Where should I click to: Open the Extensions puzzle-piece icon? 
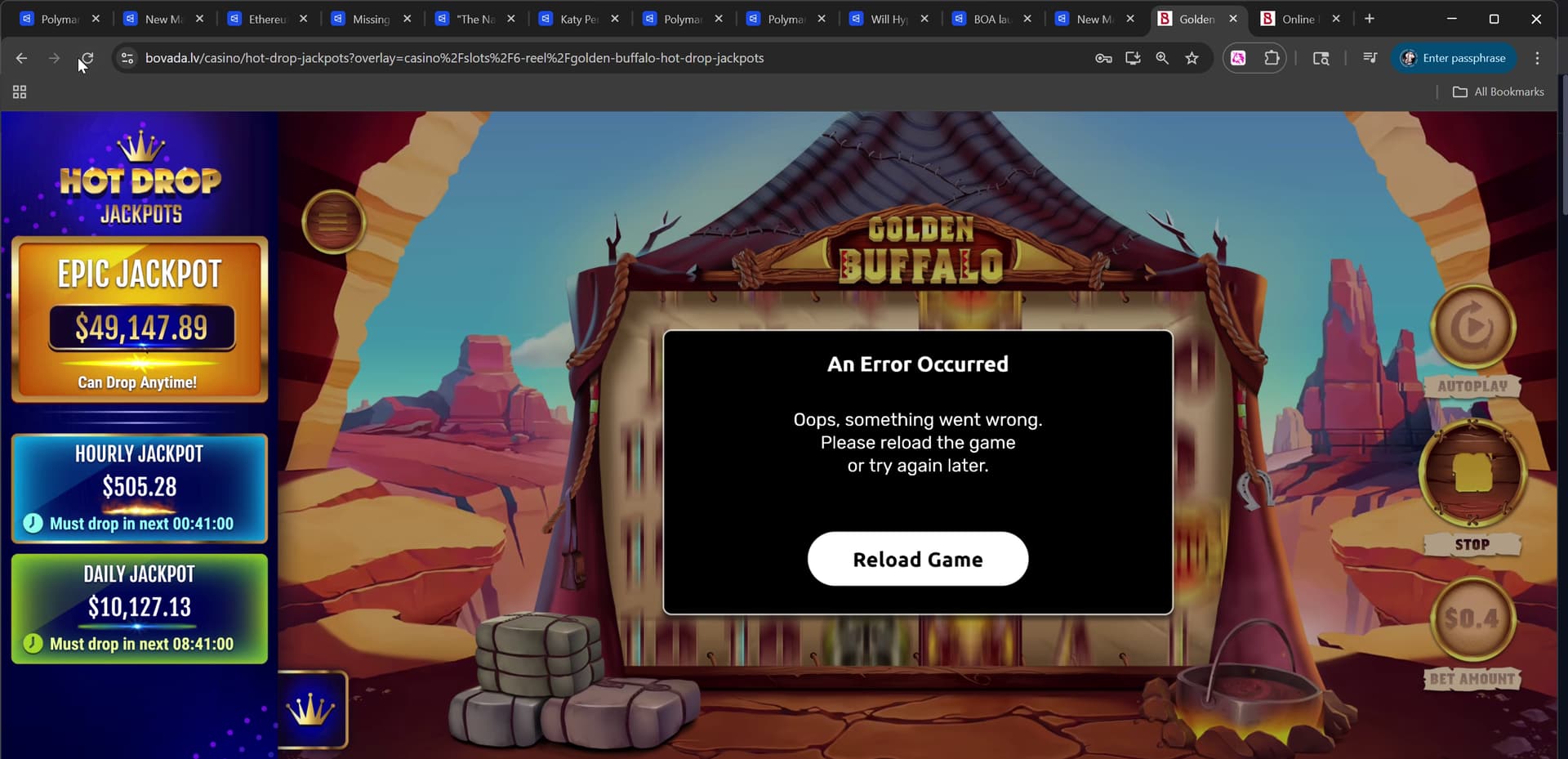coord(1272,58)
